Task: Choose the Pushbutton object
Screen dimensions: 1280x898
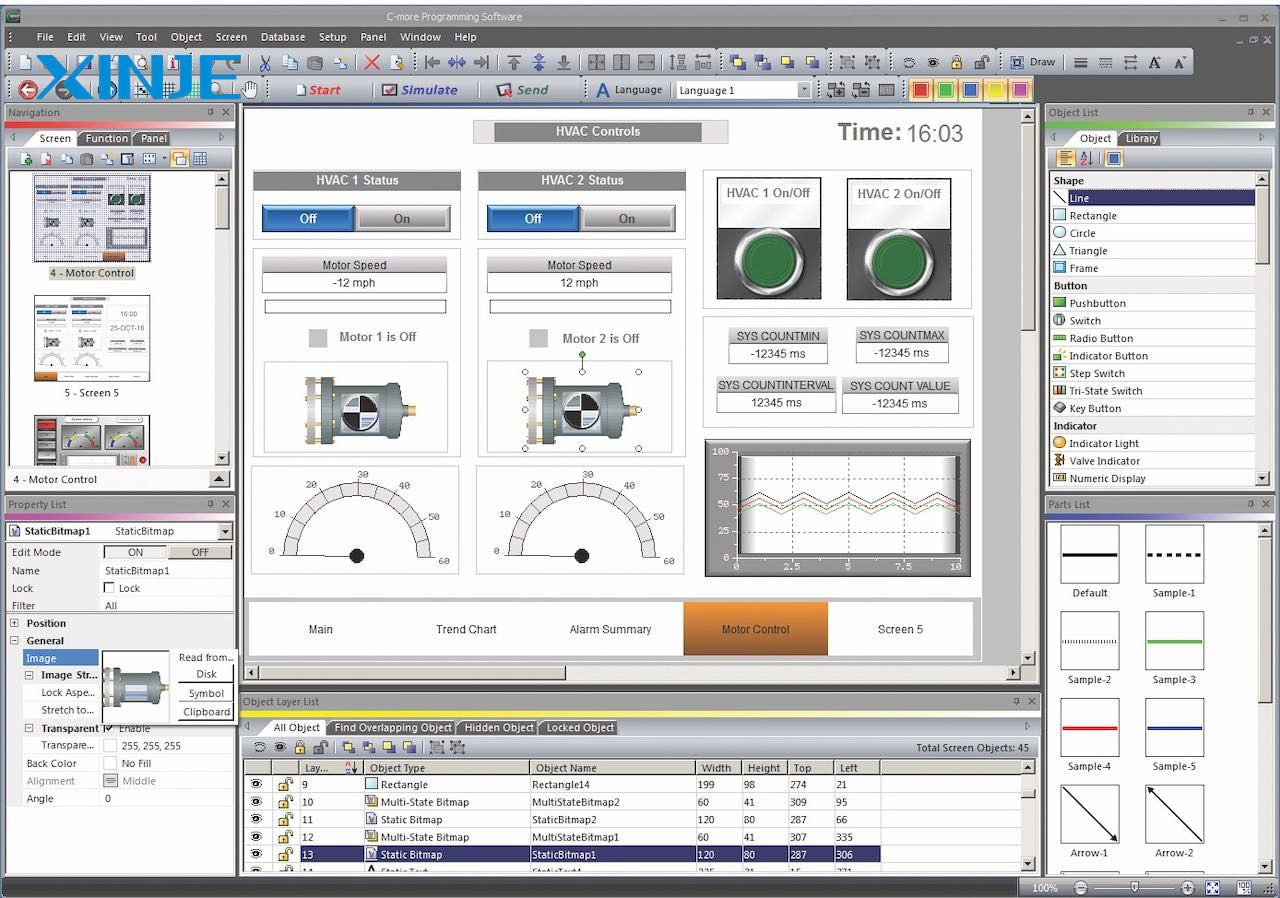Action: point(1153,303)
